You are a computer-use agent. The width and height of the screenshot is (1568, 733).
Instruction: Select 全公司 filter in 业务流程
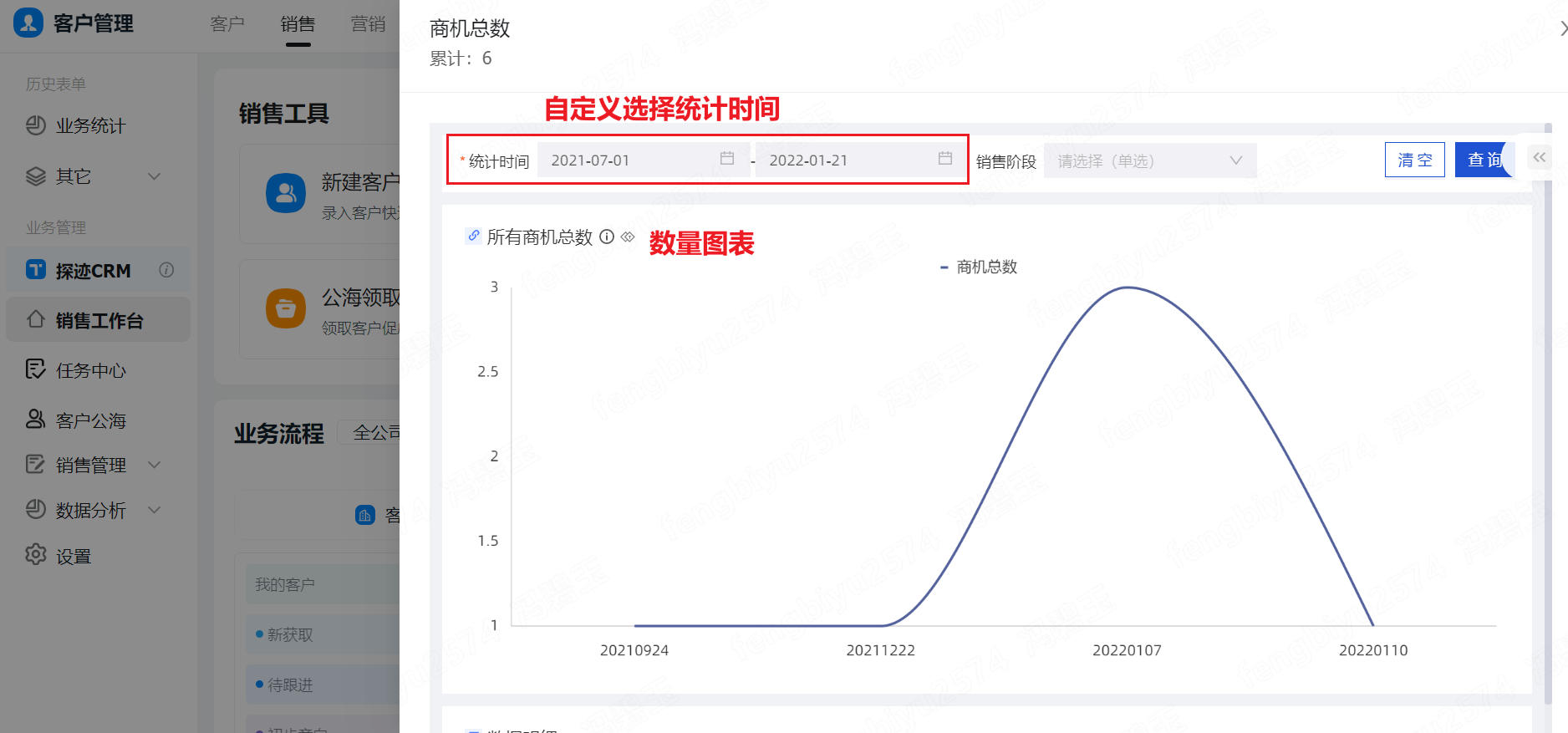point(369,433)
